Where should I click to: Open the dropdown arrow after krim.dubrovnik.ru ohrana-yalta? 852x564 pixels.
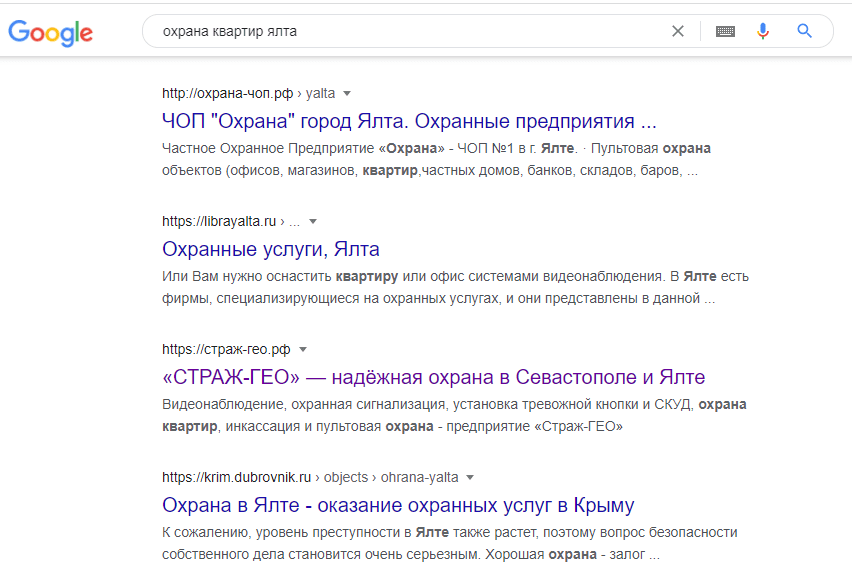pyautogui.click(x=470, y=477)
